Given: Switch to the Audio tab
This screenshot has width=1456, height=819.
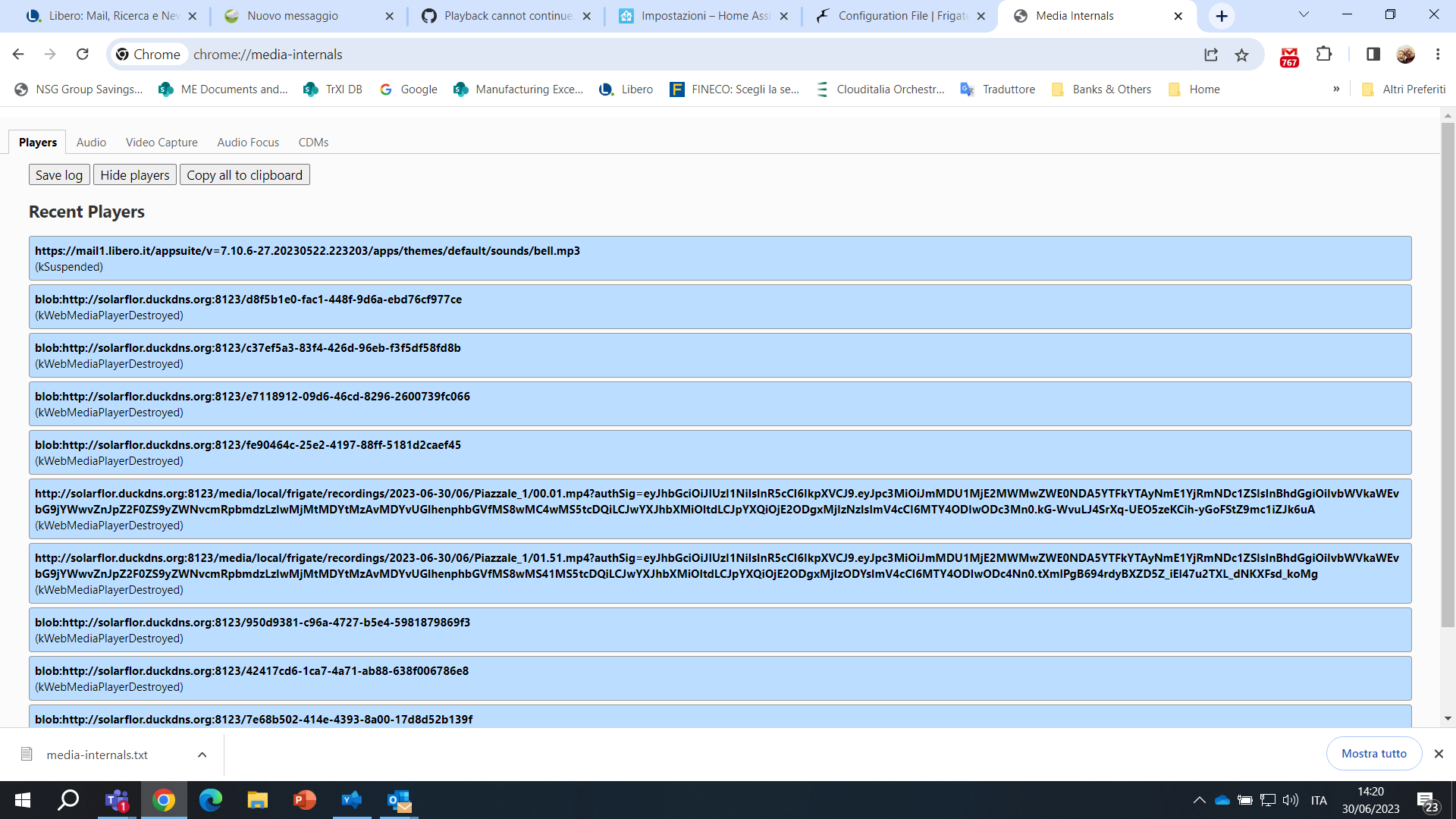Looking at the screenshot, I should [91, 142].
